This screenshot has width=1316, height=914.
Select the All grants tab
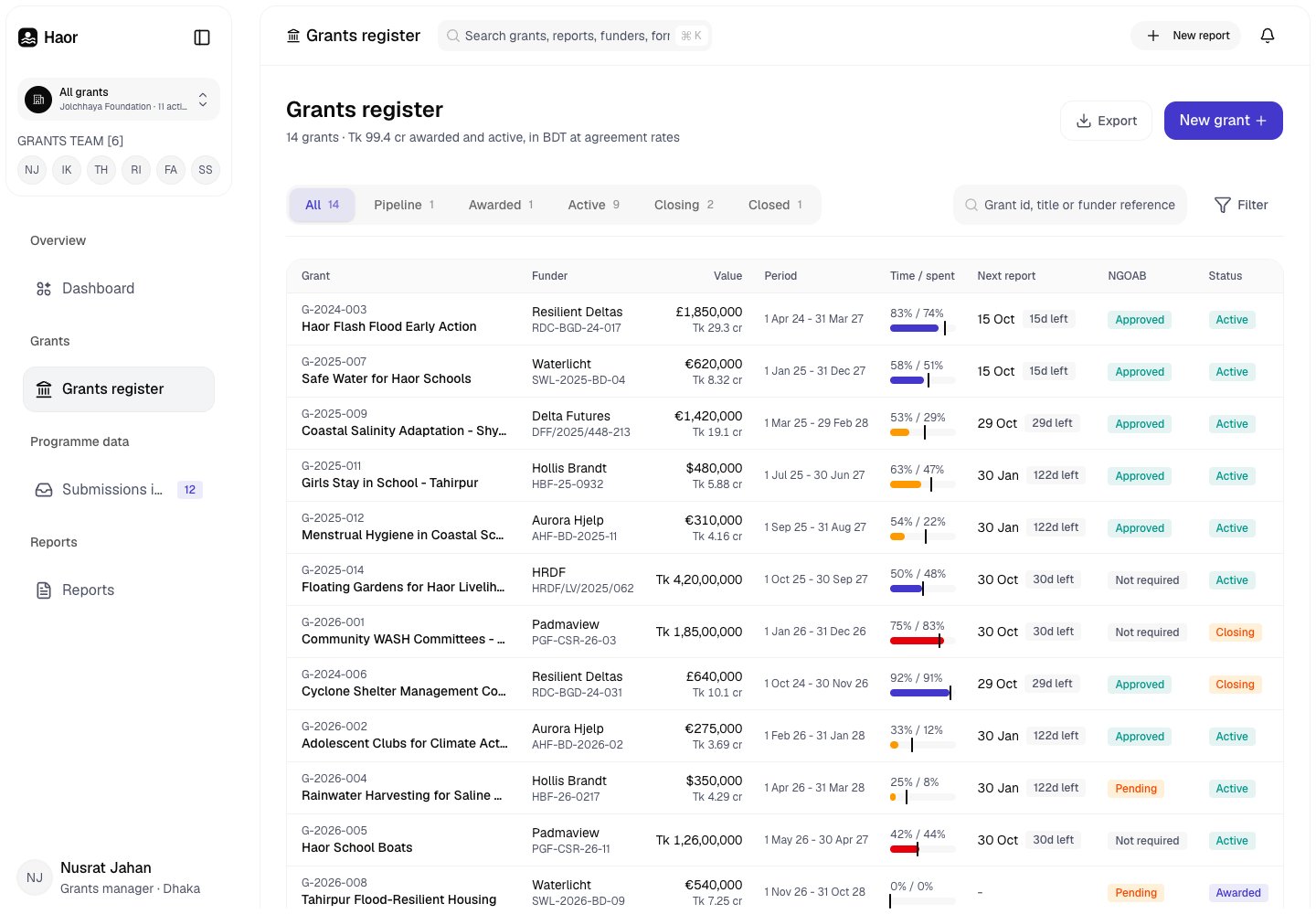(x=322, y=205)
